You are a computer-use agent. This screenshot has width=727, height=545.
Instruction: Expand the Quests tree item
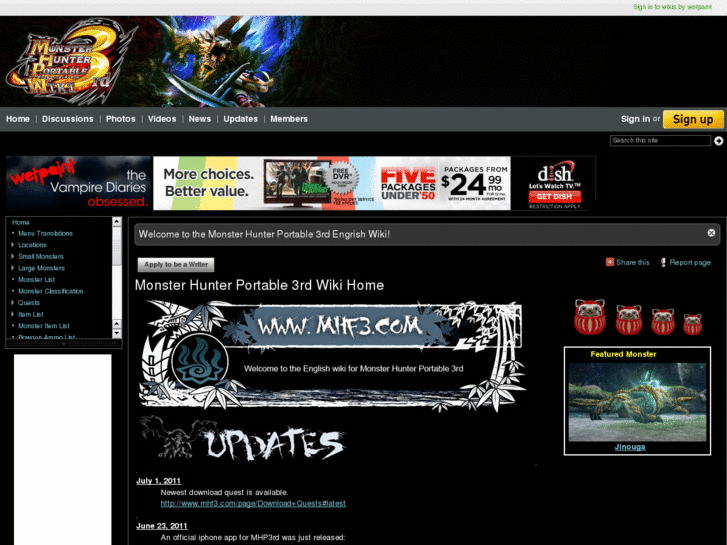[x=13, y=302]
